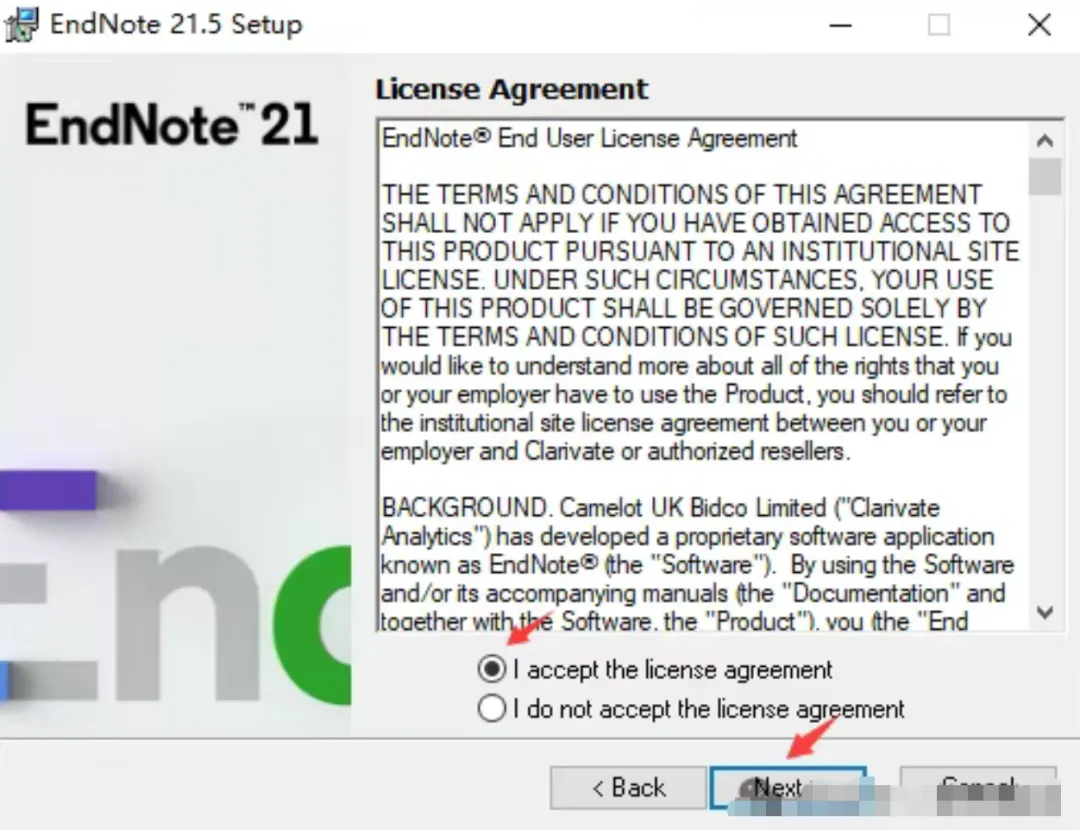Minimize the EndNote 21.5 Setup window
Image resolution: width=1080 pixels, height=830 pixels.
(x=840, y=25)
